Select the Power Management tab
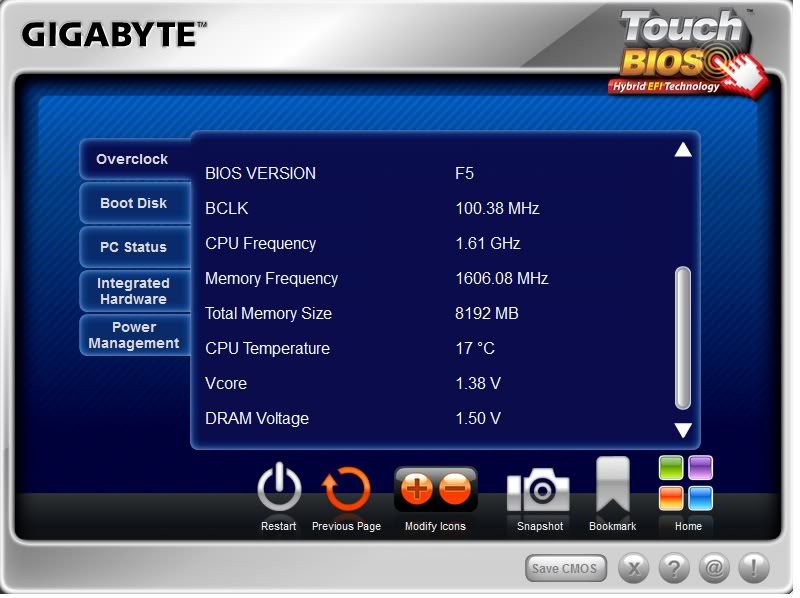The image size is (800, 598). click(133, 335)
